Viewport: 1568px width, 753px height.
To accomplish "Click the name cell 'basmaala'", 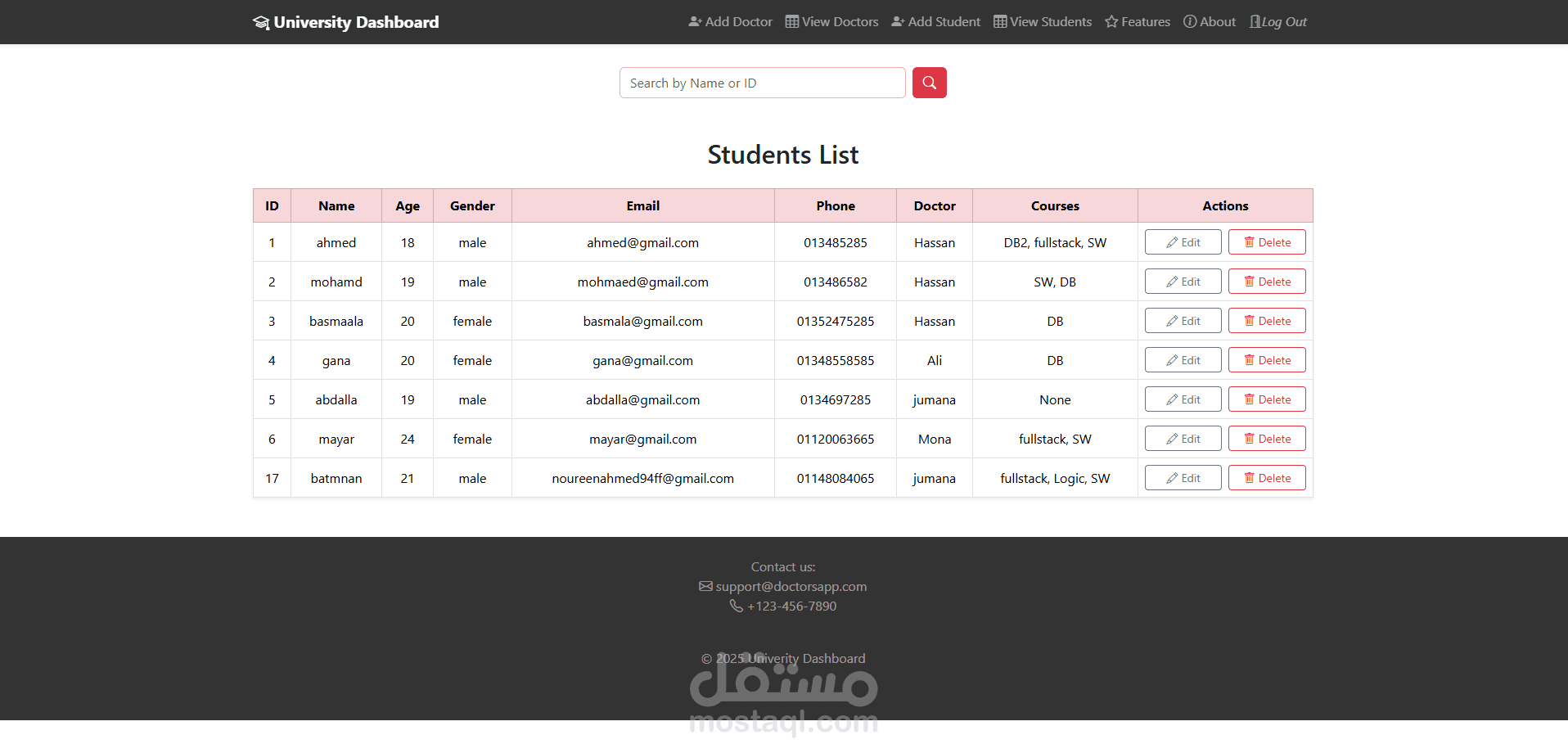I will (336, 321).
